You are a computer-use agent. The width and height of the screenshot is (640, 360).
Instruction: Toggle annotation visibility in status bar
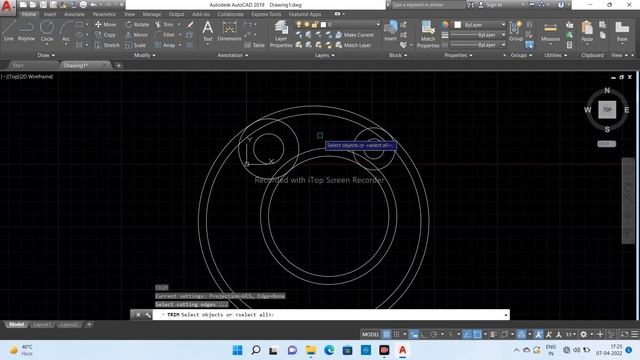[538, 334]
